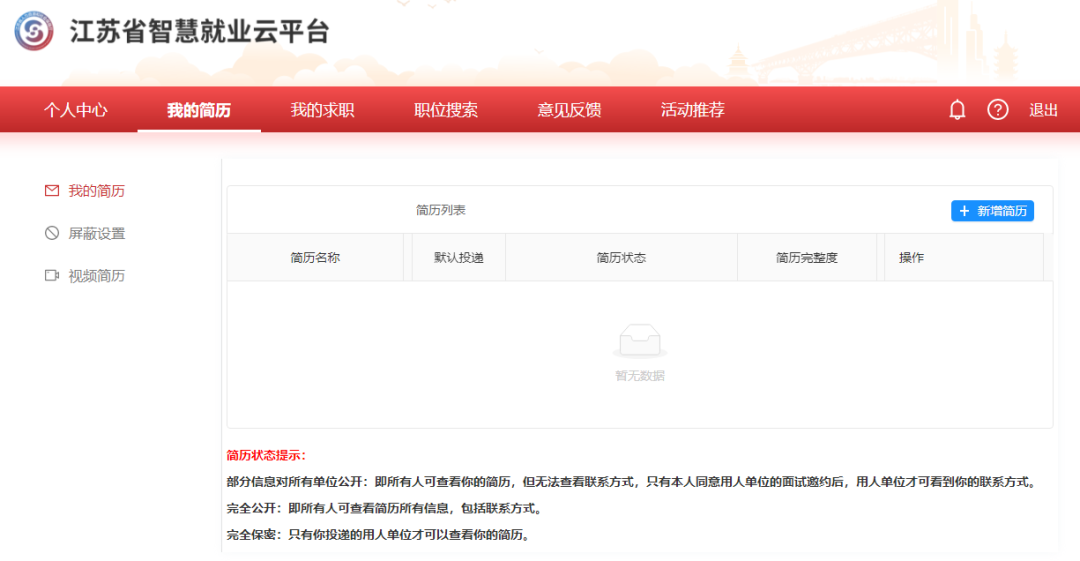Select the 活动推荐 tab

tap(692, 110)
